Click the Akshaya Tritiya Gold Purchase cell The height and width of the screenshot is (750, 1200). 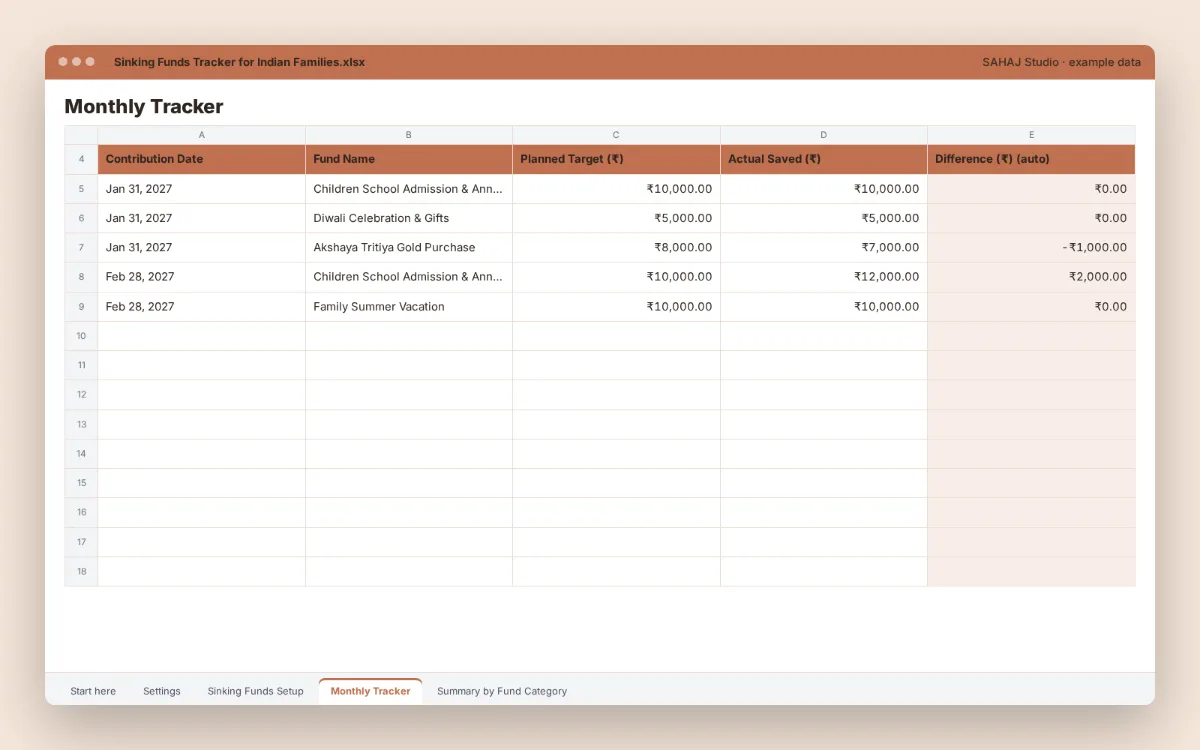pos(409,247)
